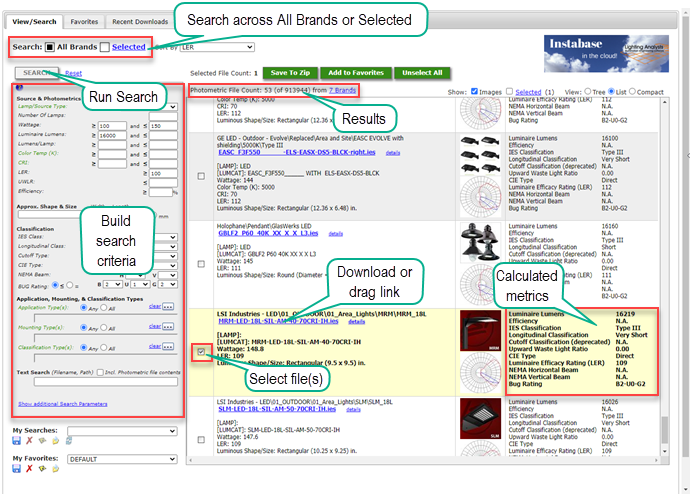This screenshot has width=690, height=494.
Task: Check the Selected brands search checkbox
Action: coord(105,47)
